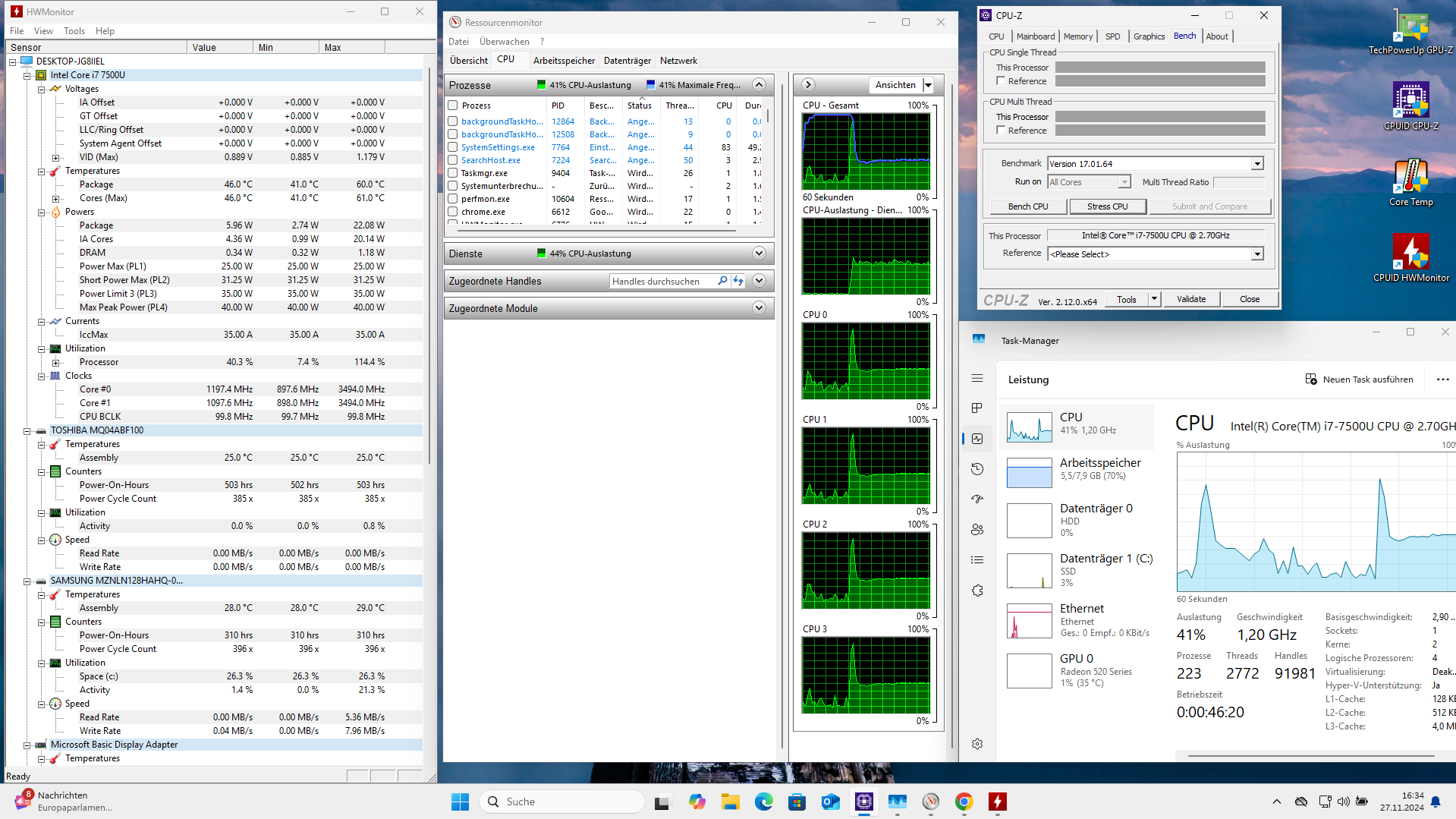Open Task Manager more options ellipsis
The image size is (1456, 819).
click(1443, 380)
